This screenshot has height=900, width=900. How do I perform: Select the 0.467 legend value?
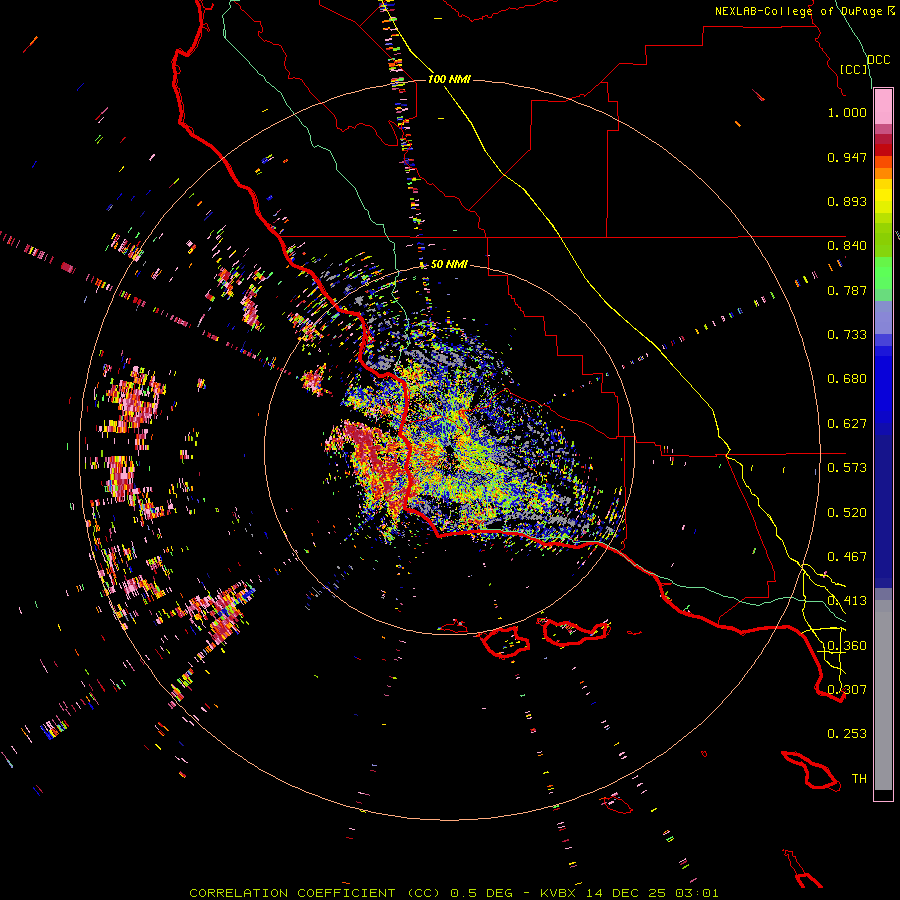tap(847, 557)
